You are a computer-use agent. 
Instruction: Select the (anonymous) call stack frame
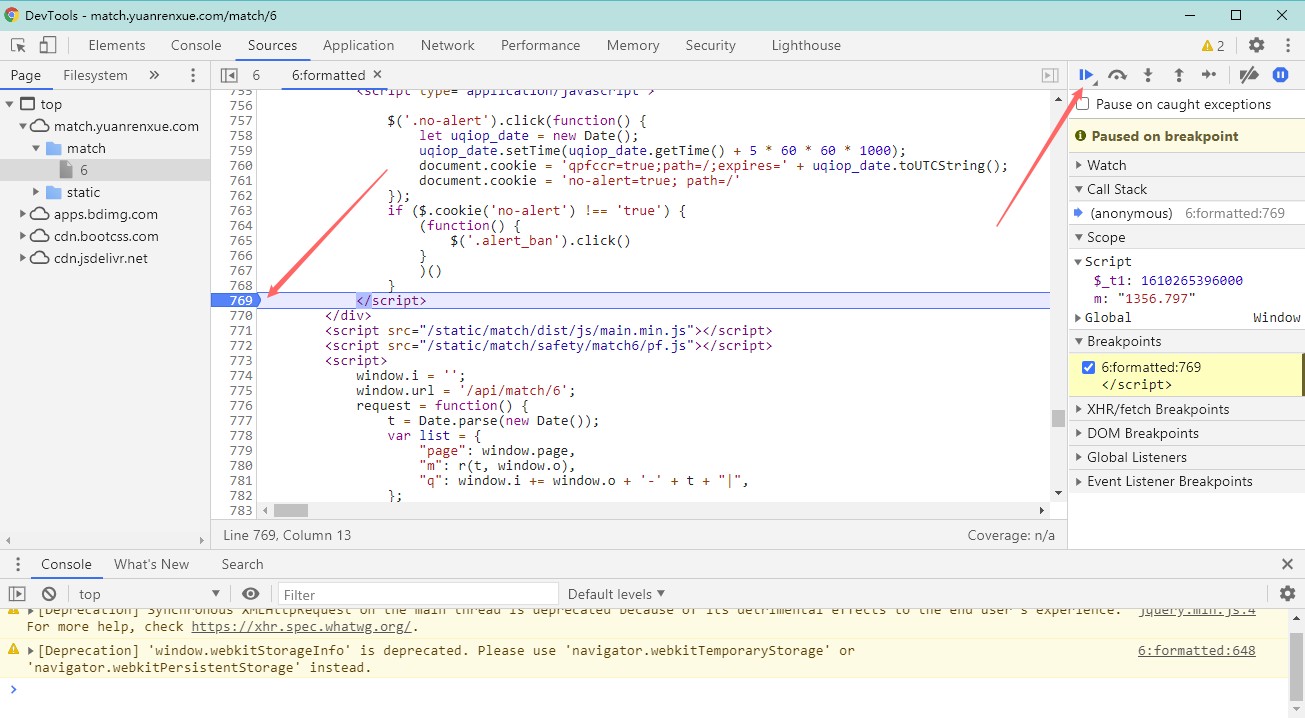pos(1186,213)
